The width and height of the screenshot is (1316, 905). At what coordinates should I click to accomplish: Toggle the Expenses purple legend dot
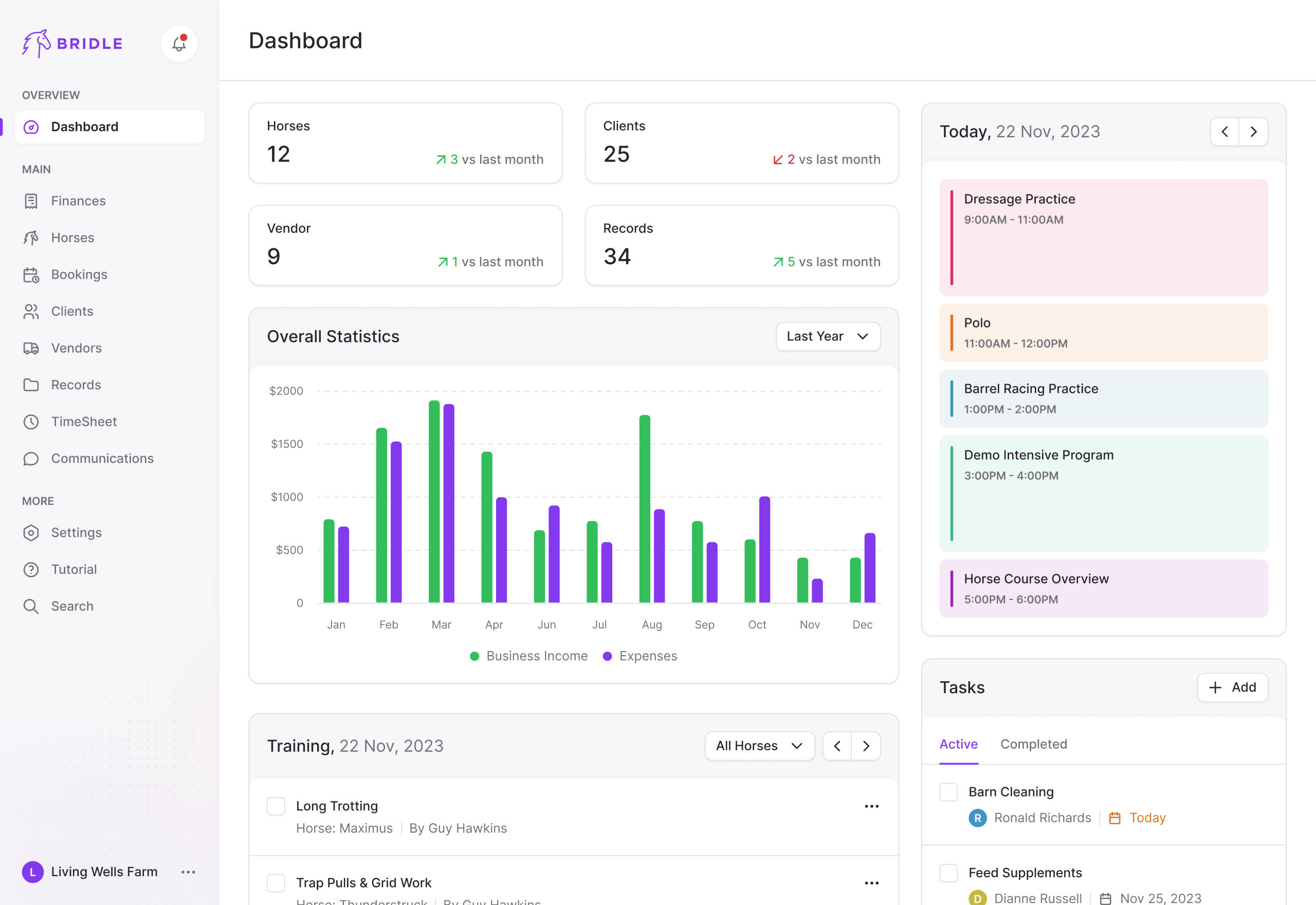click(x=608, y=656)
